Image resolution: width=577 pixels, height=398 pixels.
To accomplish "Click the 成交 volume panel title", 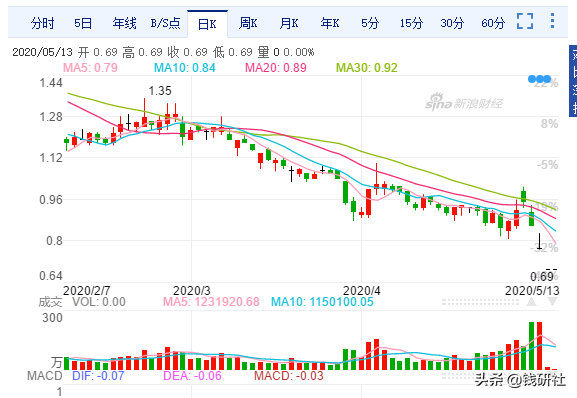I will point(50,302).
